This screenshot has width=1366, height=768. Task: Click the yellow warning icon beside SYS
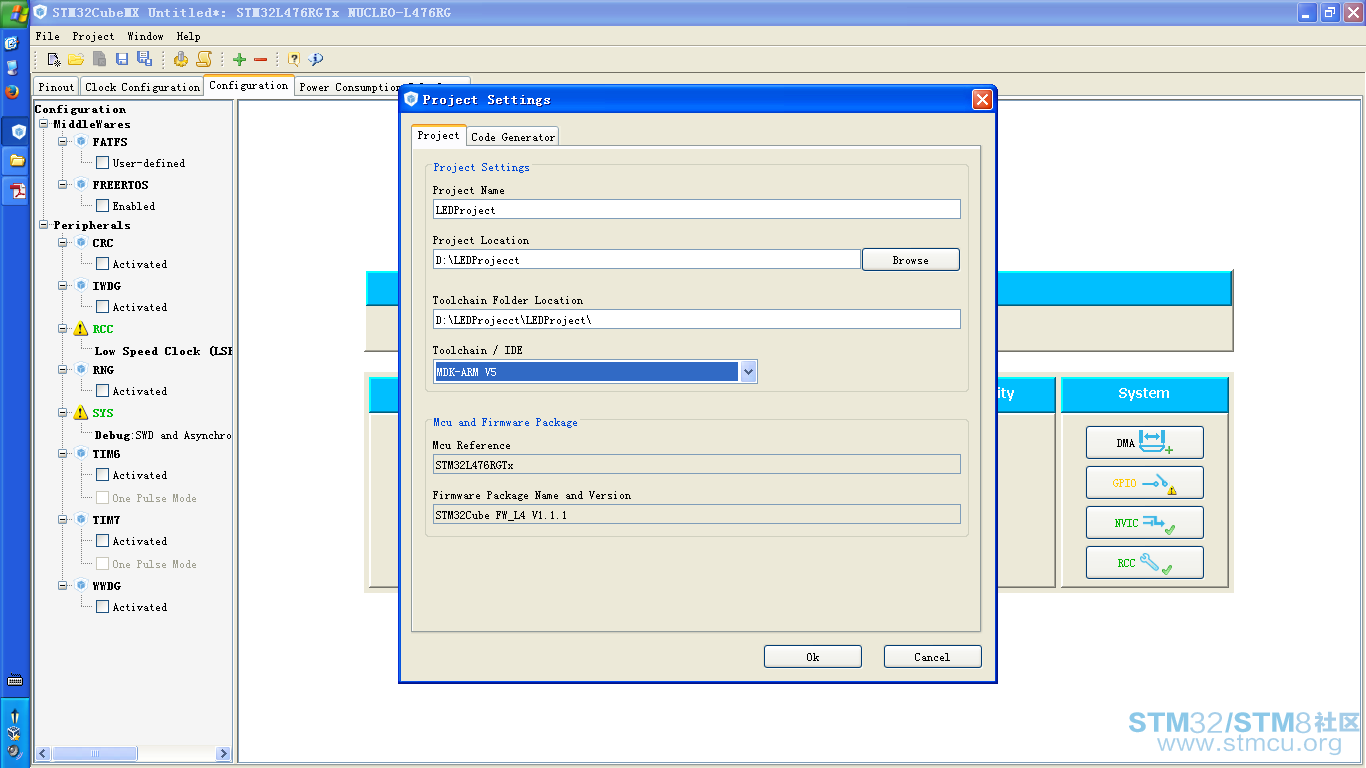coord(81,413)
